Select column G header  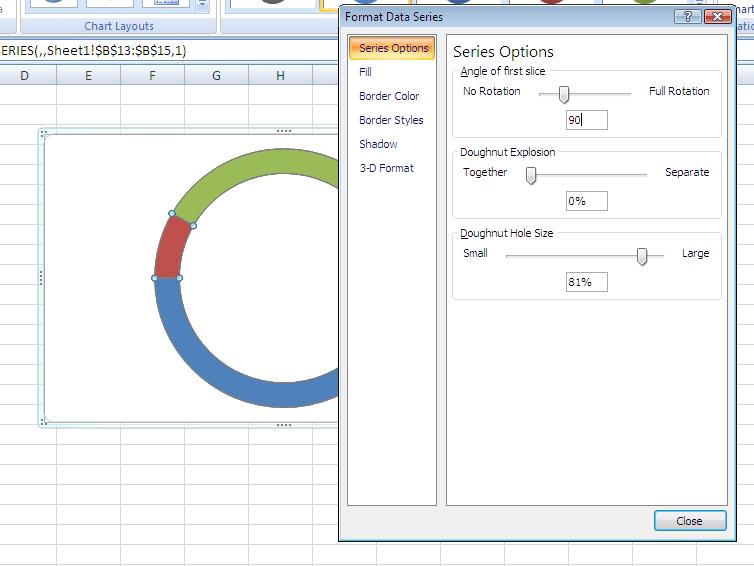coord(216,75)
